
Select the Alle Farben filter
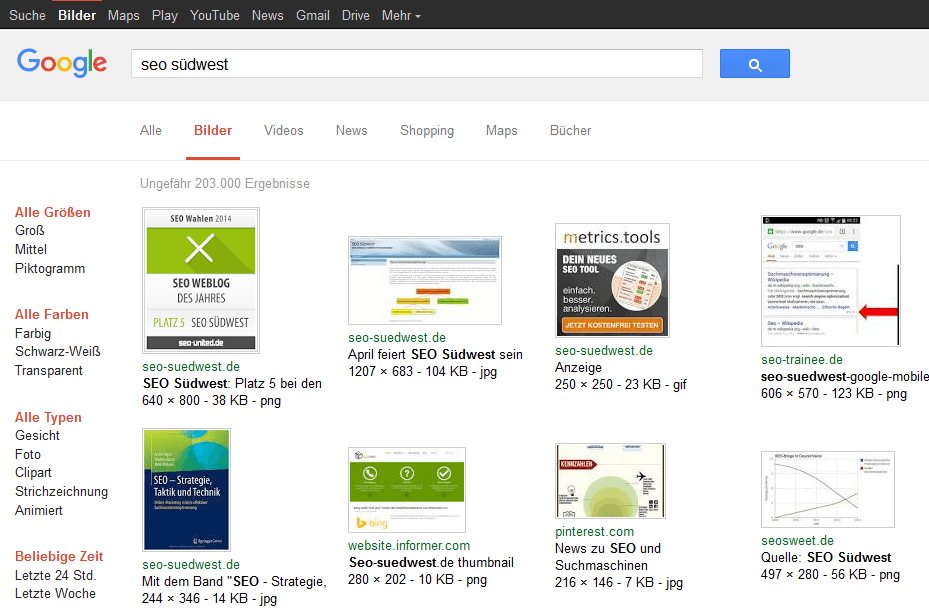52,314
